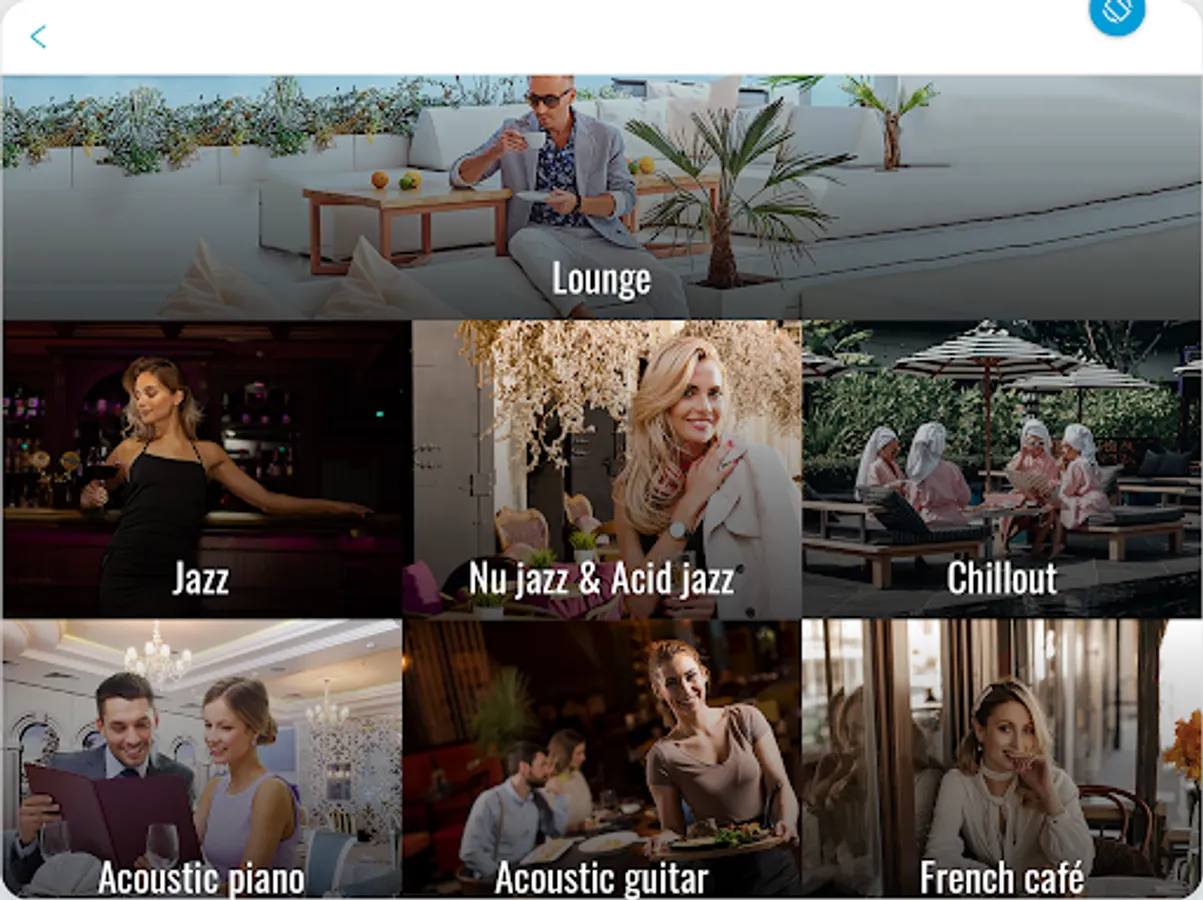Click the chandelier in Acoustic piano tile
The height and width of the screenshot is (900, 1203).
click(x=157, y=656)
